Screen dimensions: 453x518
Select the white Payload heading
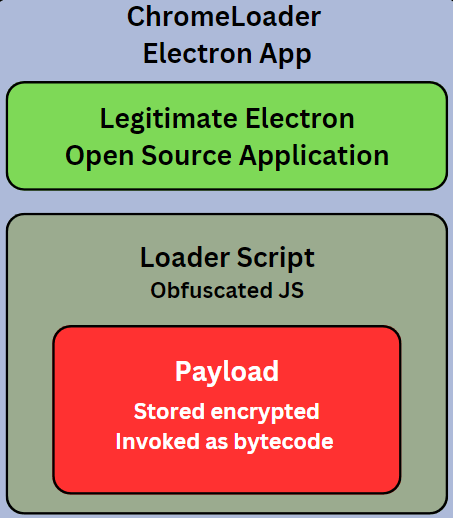tap(227, 372)
